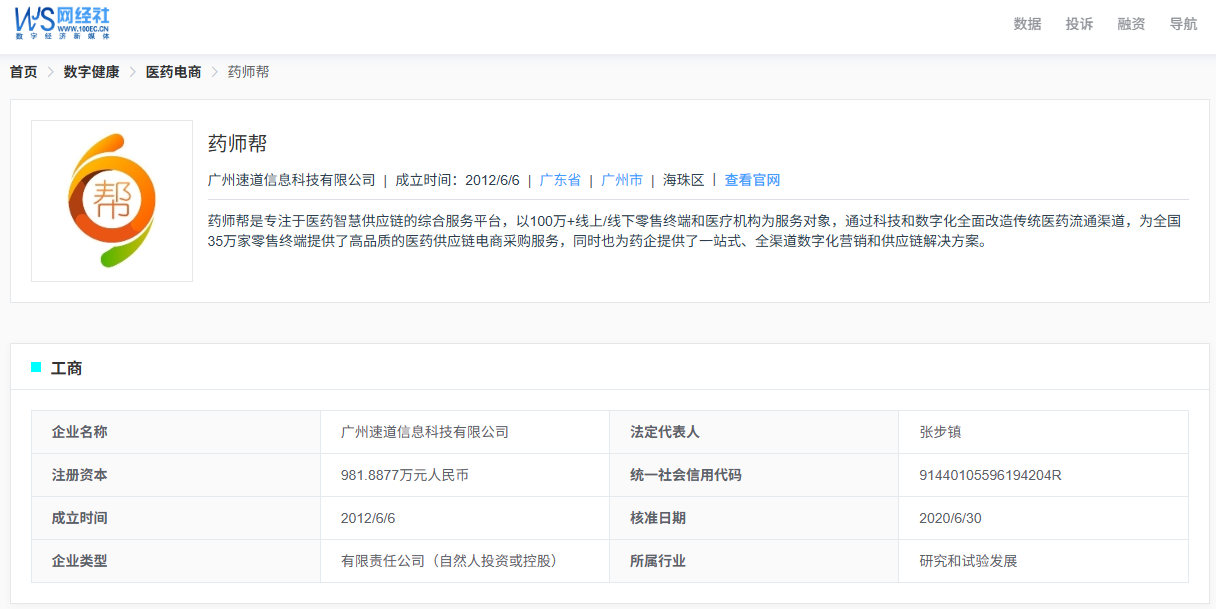This screenshot has height=609, width=1216.
Task: Click the 网经社 site logo
Action: 62,22
